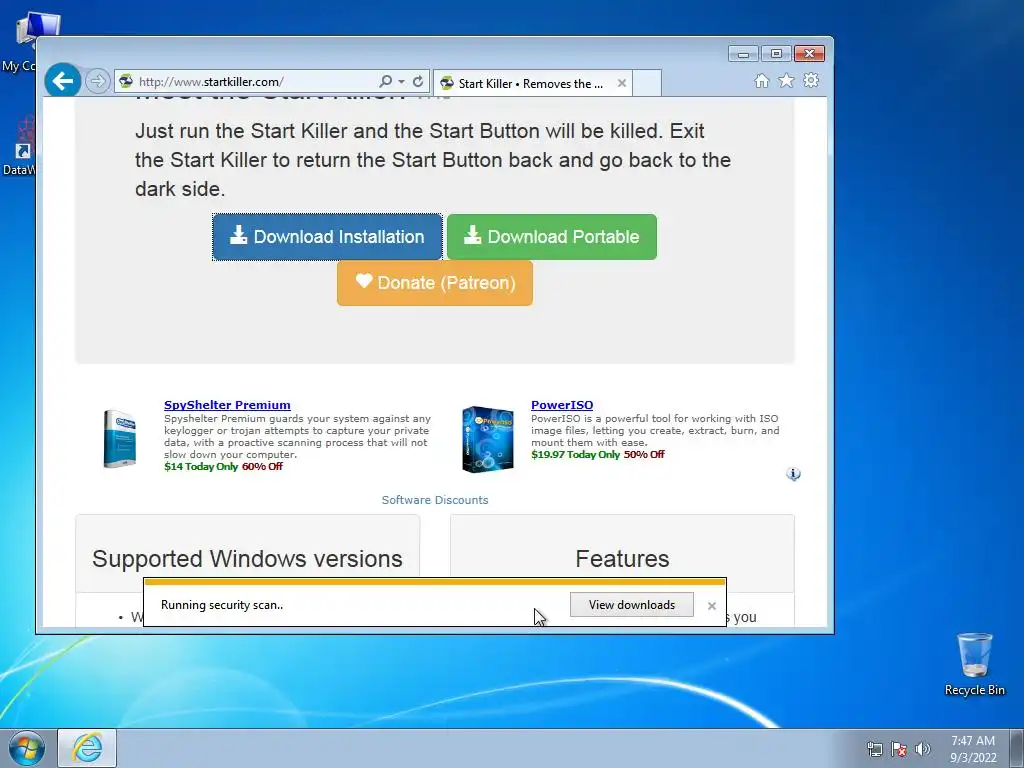Viewport: 1024px width, 768px height.
Task: Click View downloads button
Action: click(632, 605)
